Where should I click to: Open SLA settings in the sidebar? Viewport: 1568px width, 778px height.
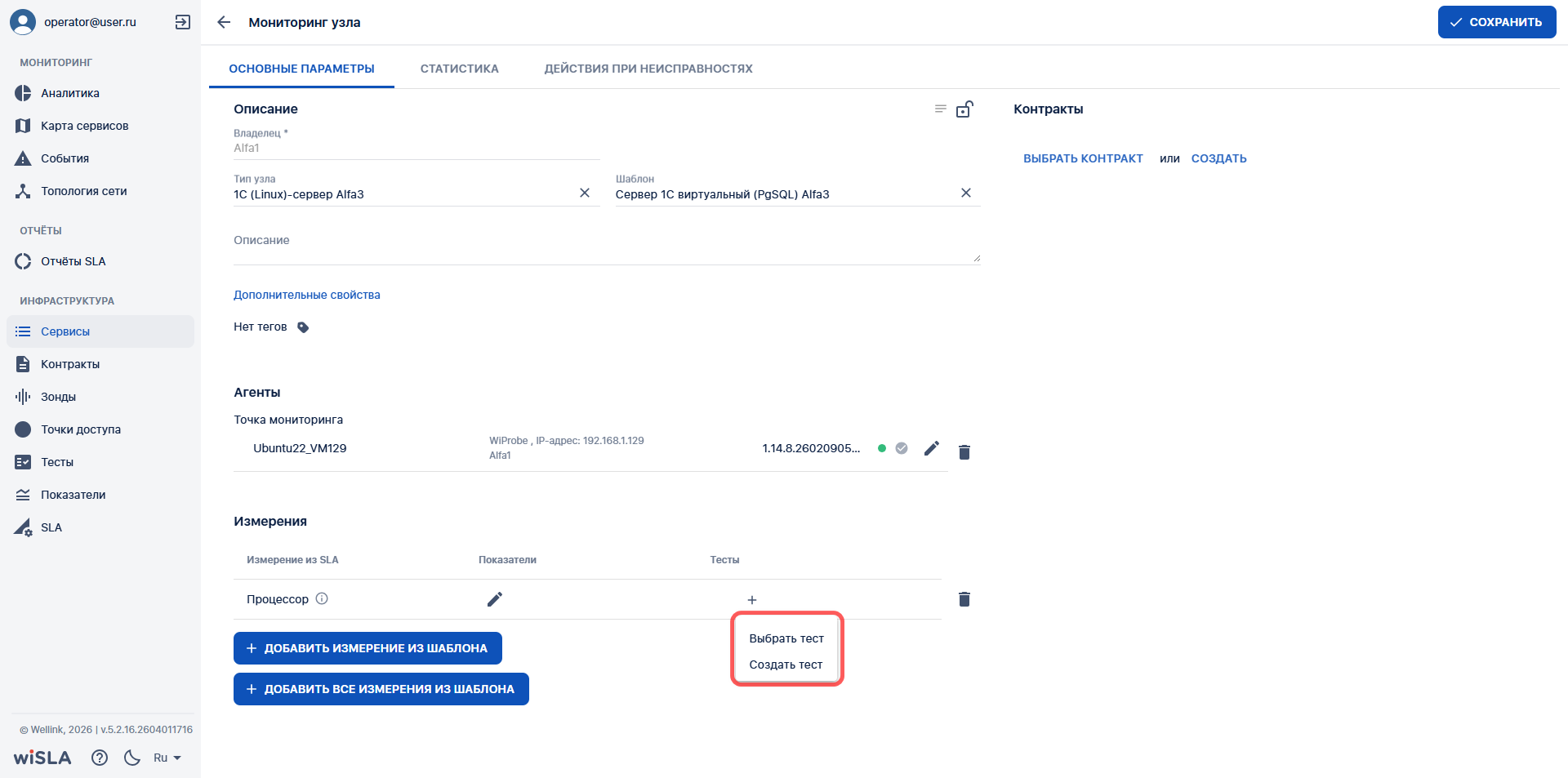pos(100,527)
